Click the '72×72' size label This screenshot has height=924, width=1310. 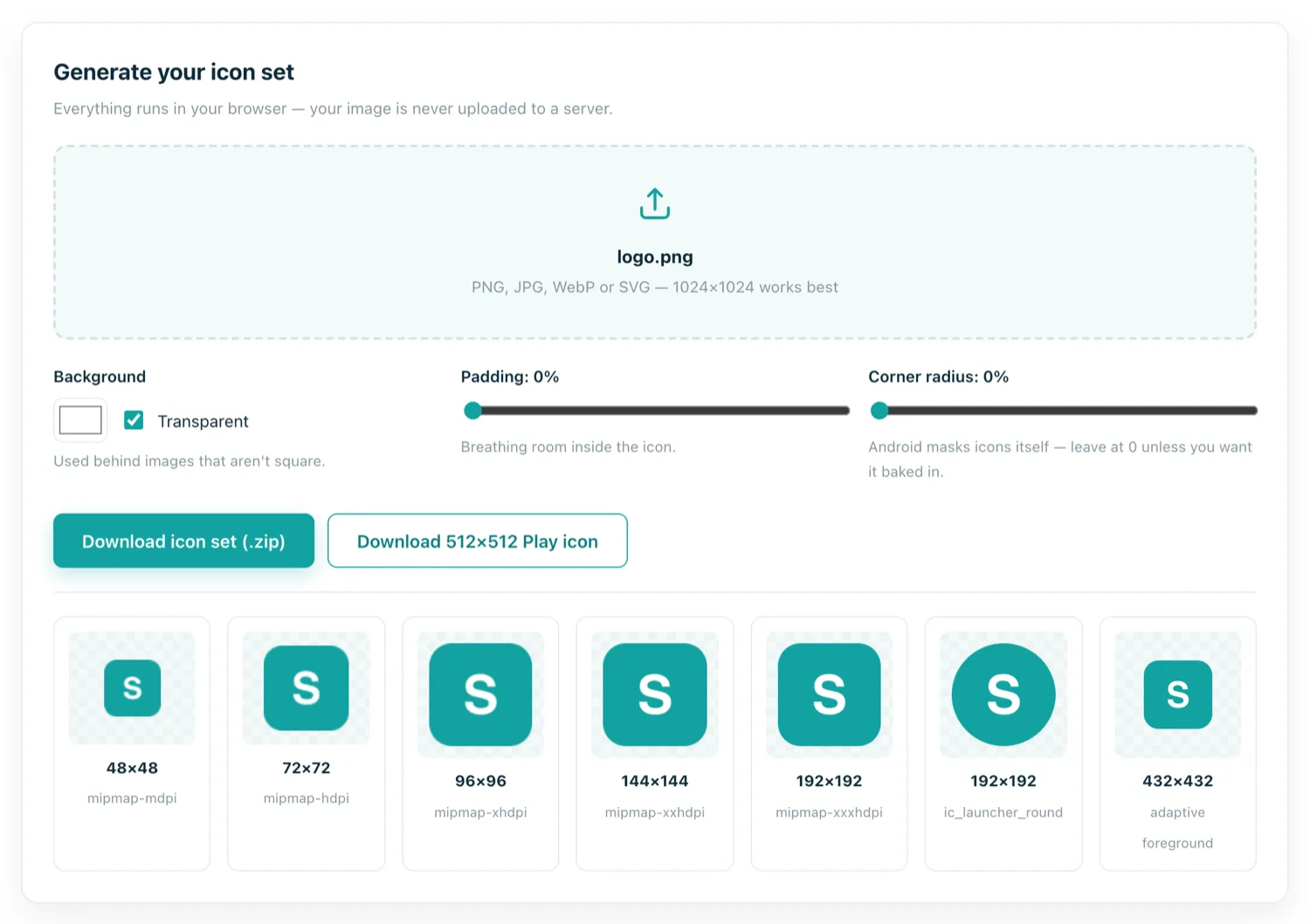[x=307, y=768]
